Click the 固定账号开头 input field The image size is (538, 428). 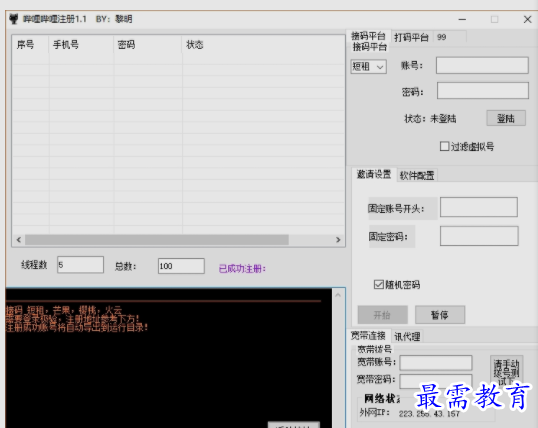pyautogui.click(x=479, y=207)
